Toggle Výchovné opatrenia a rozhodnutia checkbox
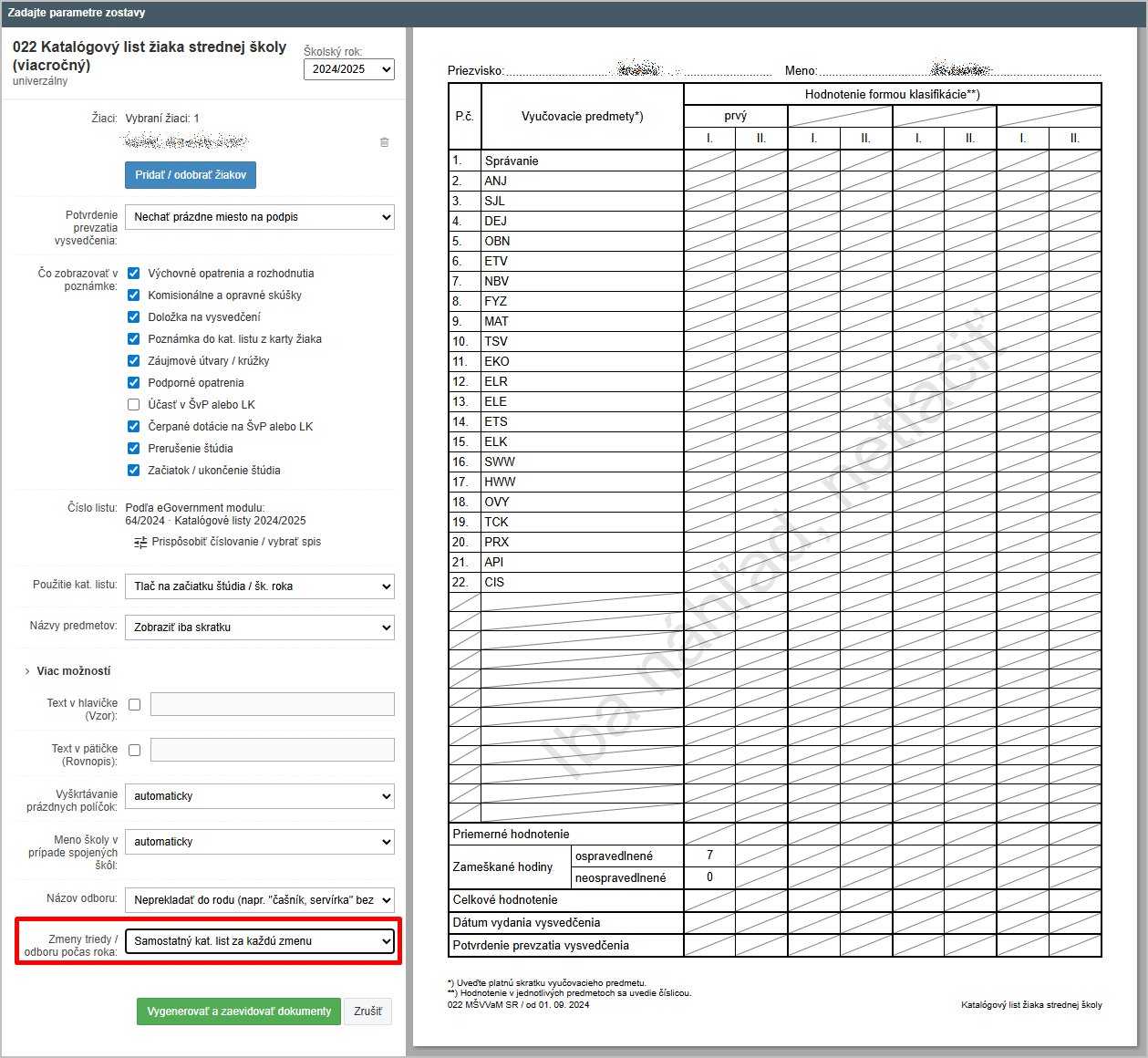Image resolution: width=1148 pixels, height=1058 pixels. coord(134,274)
